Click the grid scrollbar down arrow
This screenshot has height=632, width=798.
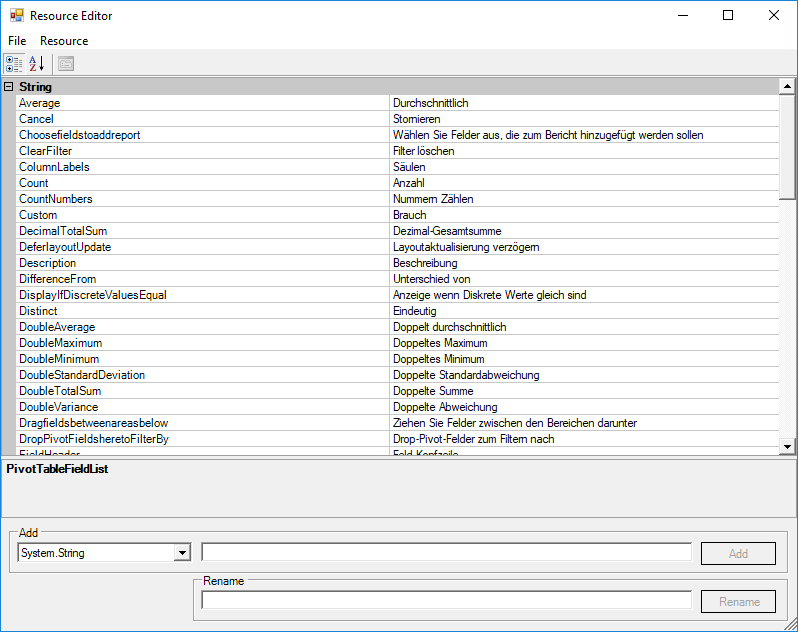pyautogui.click(x=787, y=447)
